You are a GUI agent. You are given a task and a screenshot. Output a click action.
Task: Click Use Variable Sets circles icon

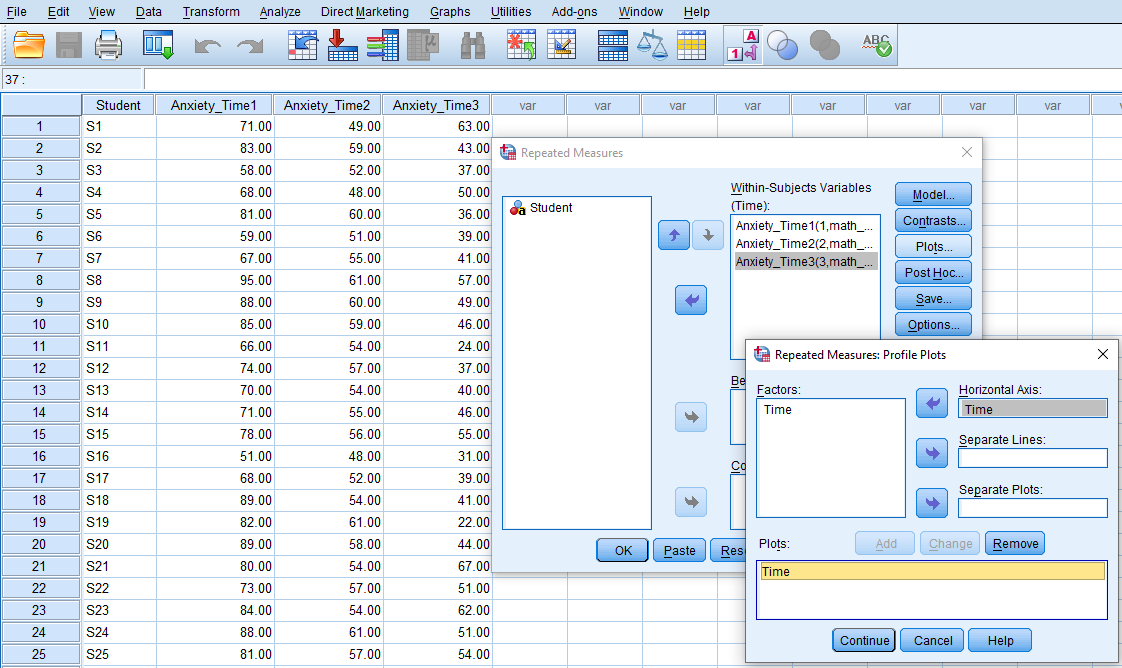click(x=782, y=45)
